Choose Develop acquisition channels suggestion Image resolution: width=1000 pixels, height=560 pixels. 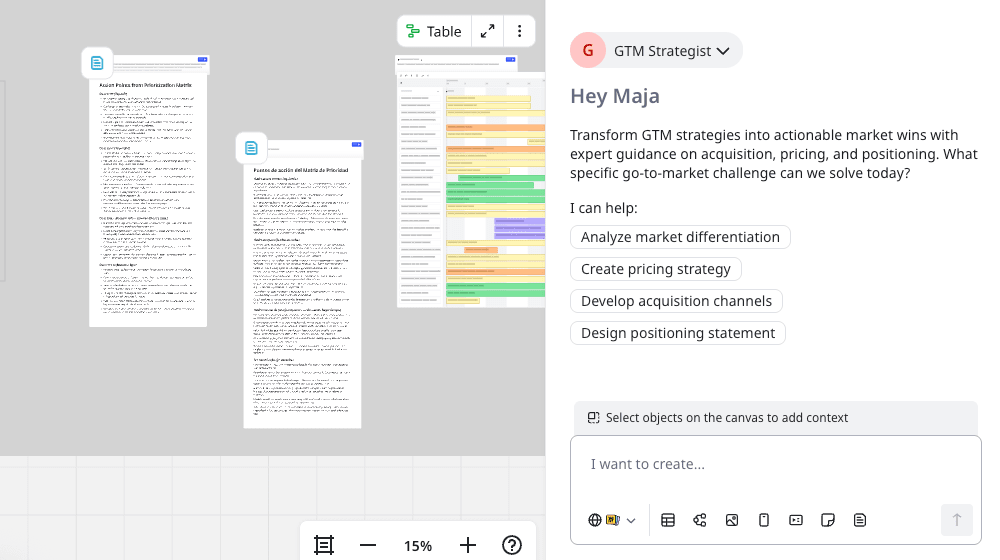[x=676, y=301]
